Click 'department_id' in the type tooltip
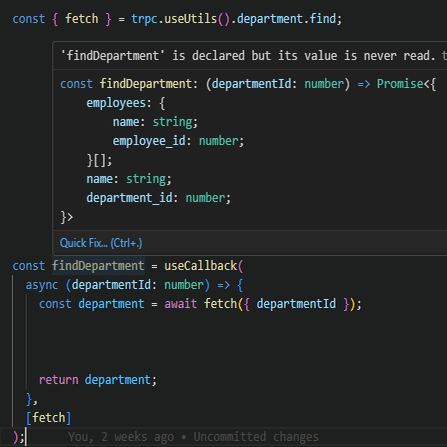 129,198
